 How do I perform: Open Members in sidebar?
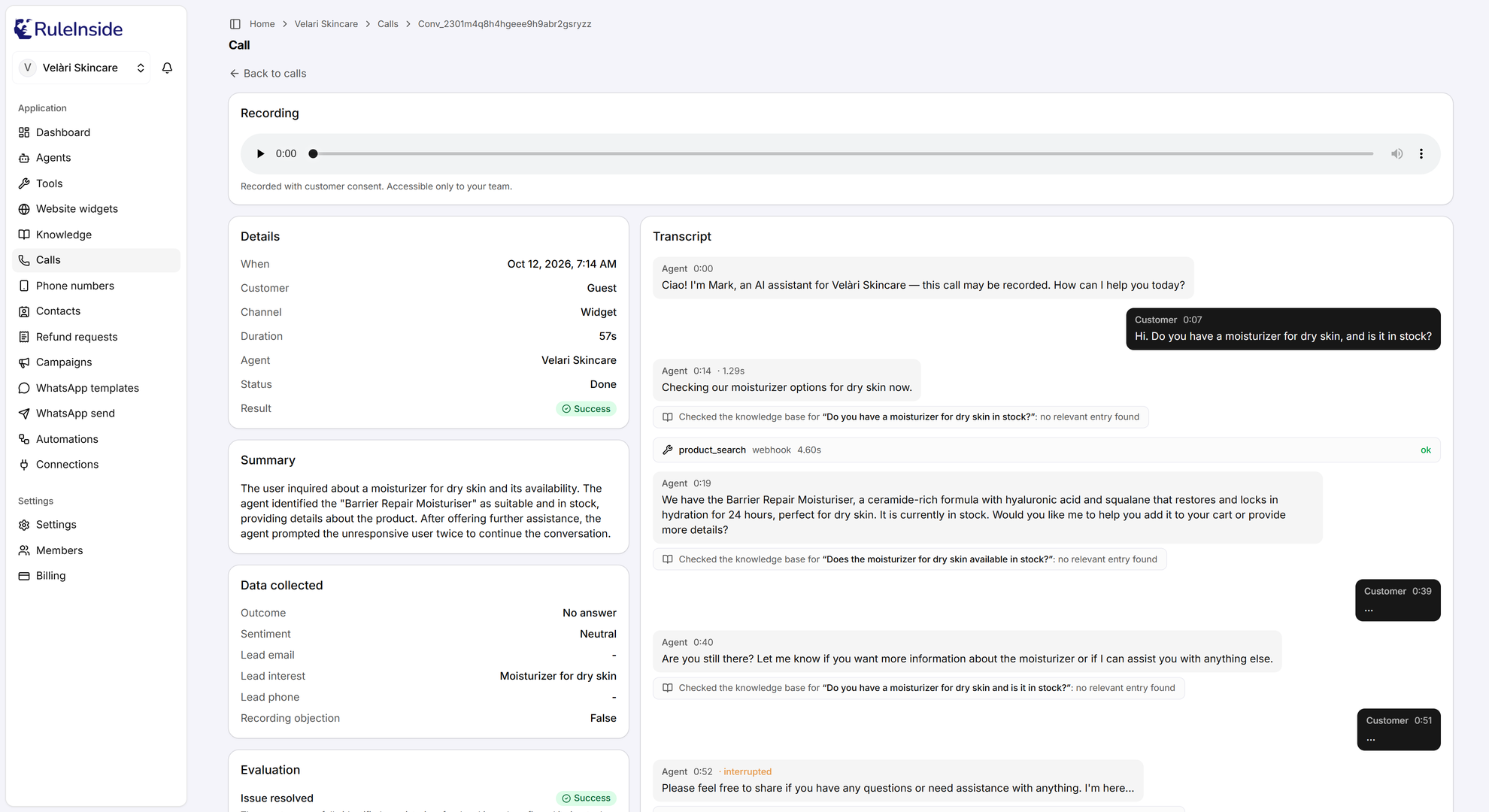96,550
